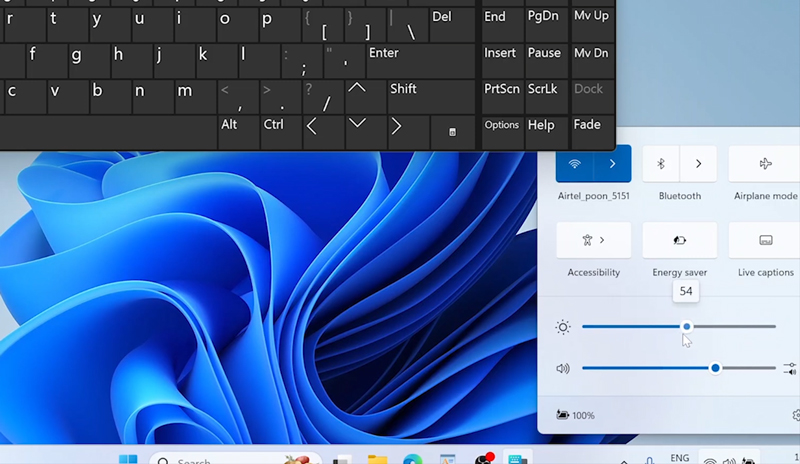Toggle the Wi-Fi quick setting on or off
Viewport: 800px width, 464px height.
pyautogui.click(x=574, y=164)
